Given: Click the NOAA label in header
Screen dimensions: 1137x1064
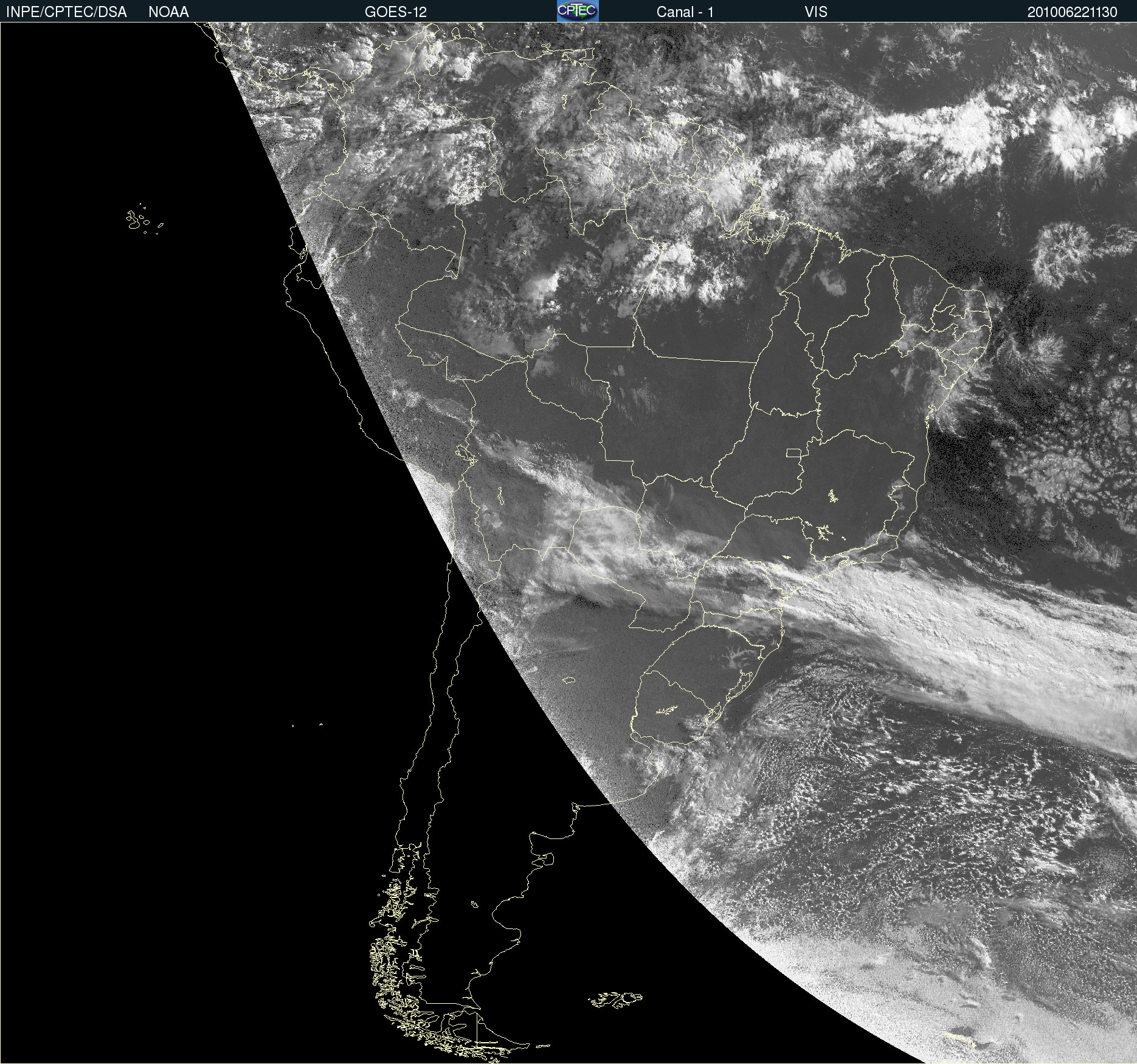Looking at the screenshot, I should 168,12.
